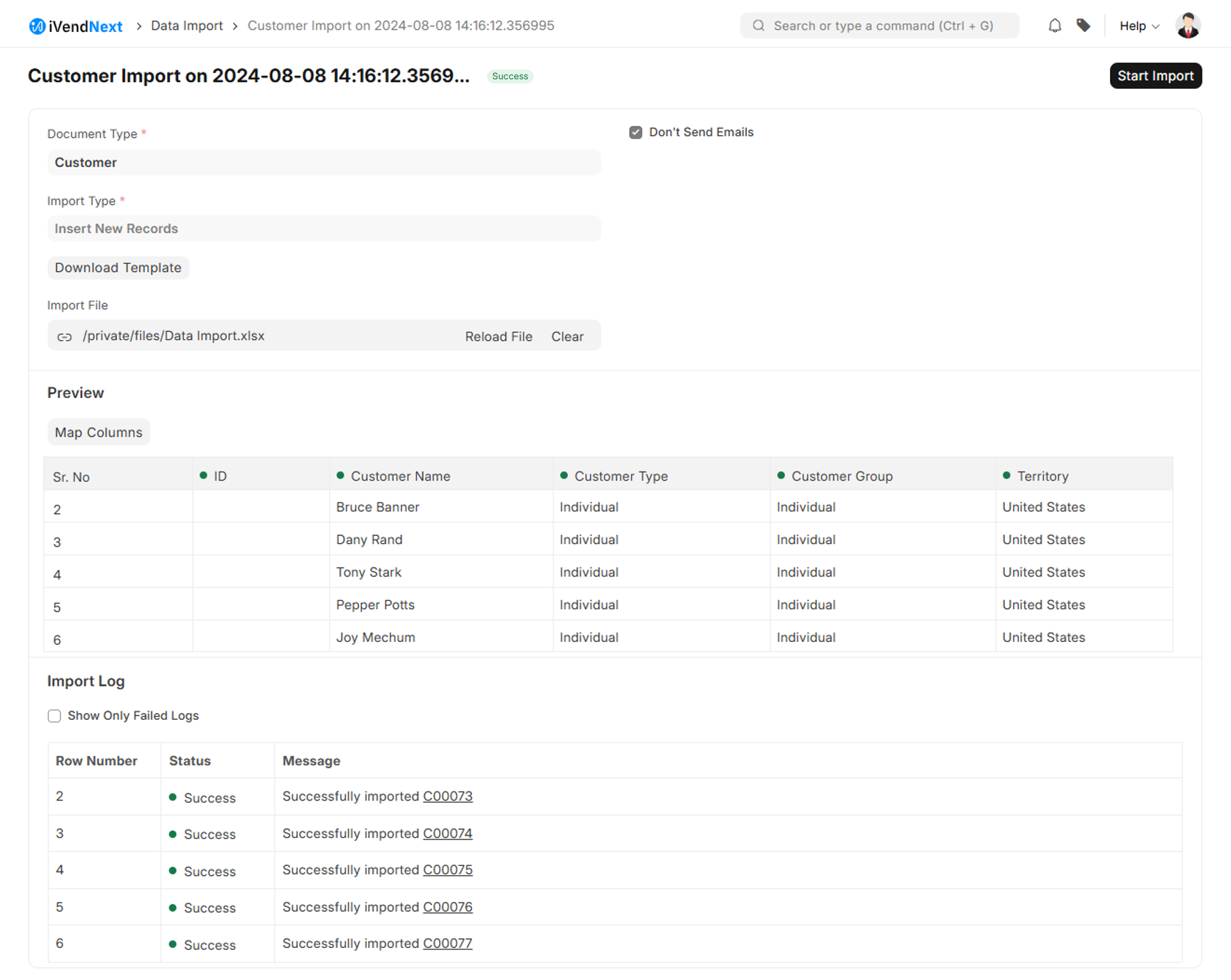Click Success status in log row 2
Image resolution: width=1231 pixels, height=980 pixels.
[x=202, y=798]
